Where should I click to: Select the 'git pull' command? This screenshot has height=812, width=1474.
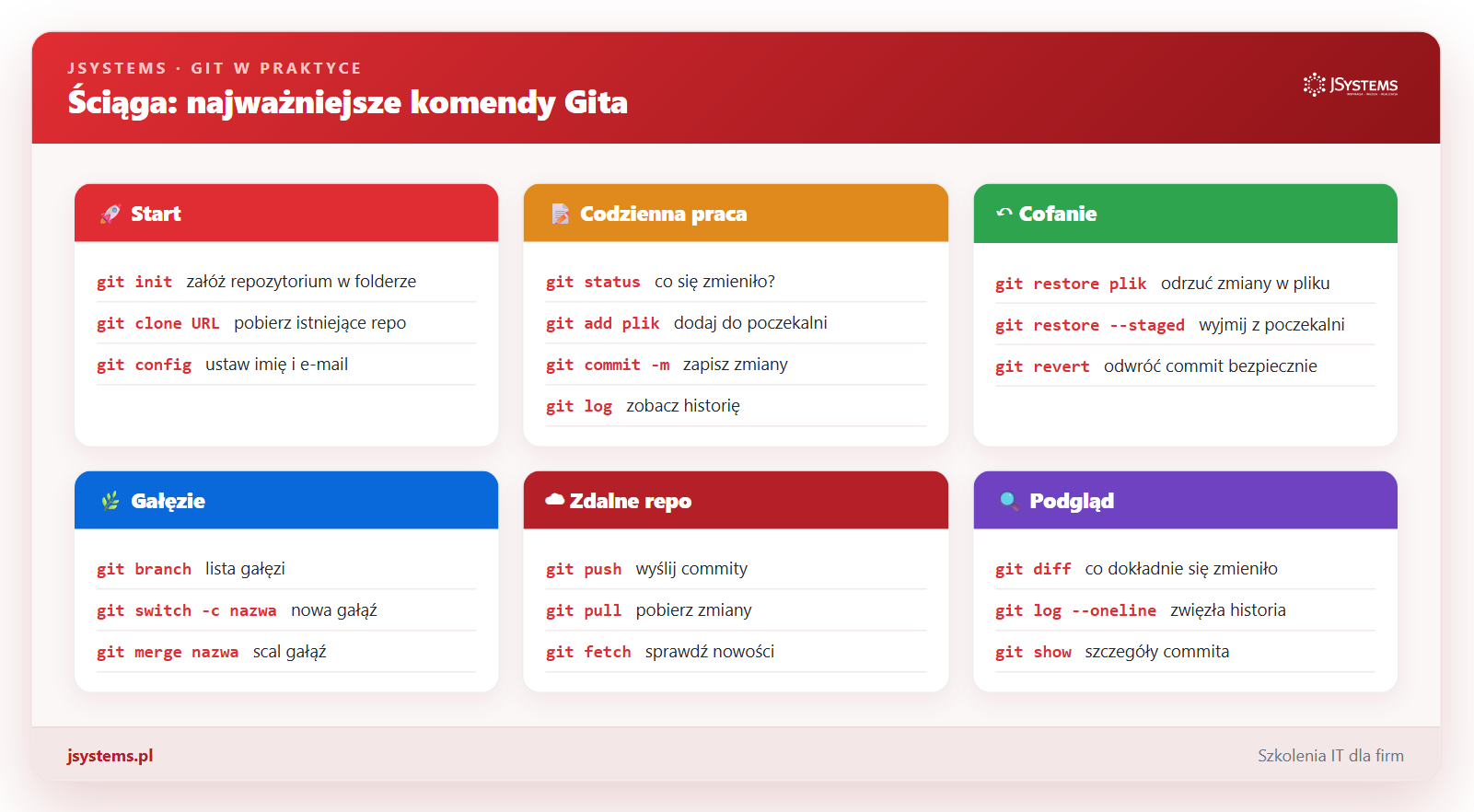pos(584,610)
